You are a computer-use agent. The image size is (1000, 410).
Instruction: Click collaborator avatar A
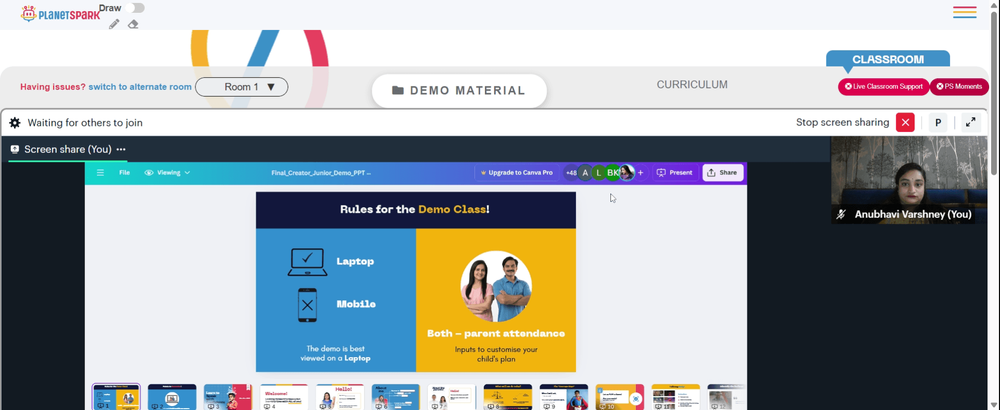coord(585,173)
